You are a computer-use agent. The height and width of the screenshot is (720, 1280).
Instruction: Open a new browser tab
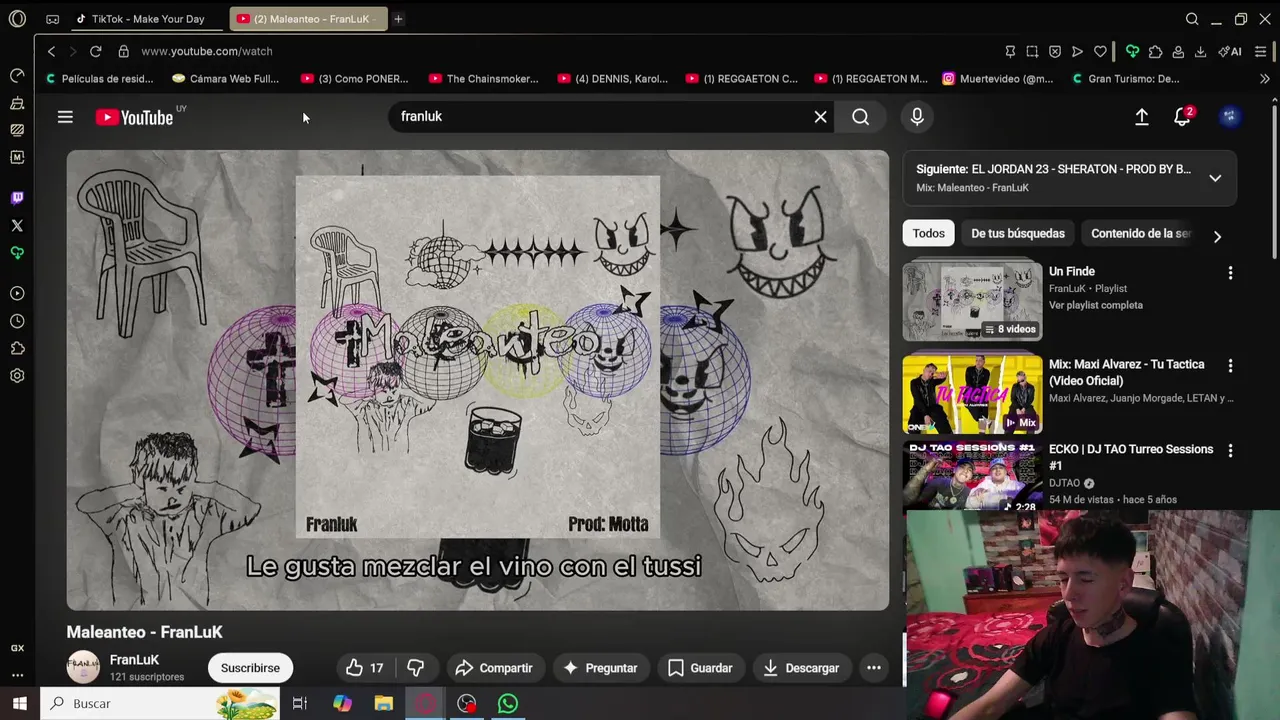coord(398,19)
